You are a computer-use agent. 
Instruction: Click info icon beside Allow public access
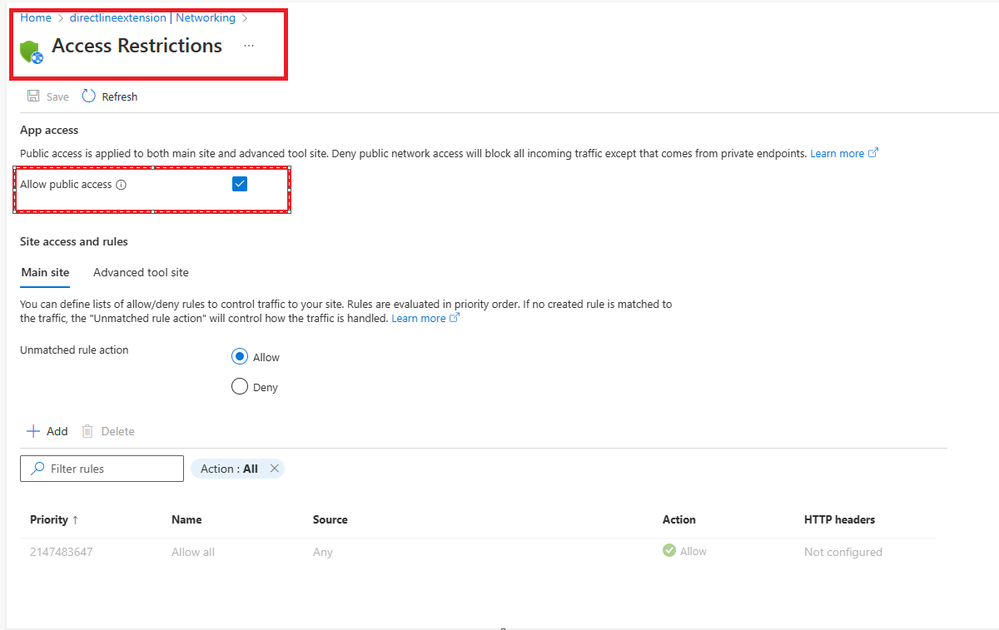click(x=121, y=185)
